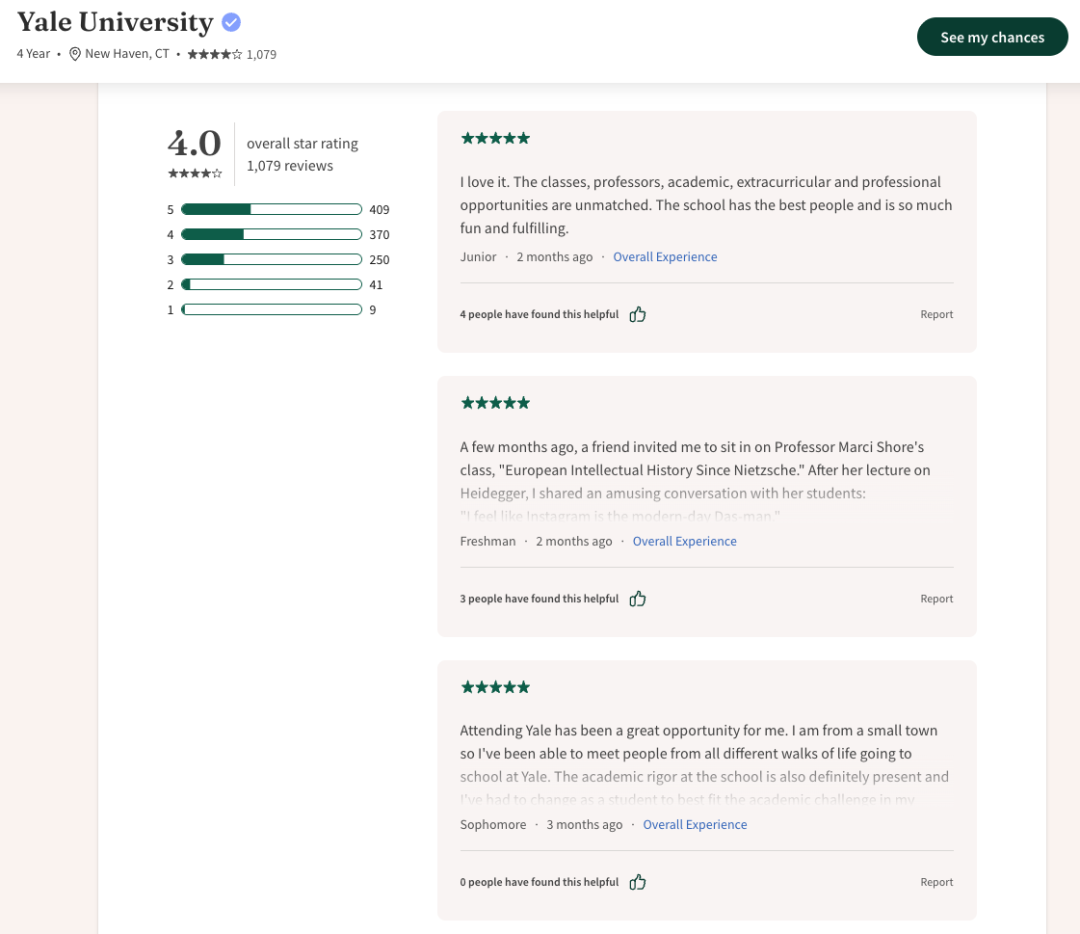This screenshot has width=1080, height=934.
Task: Click the 250 count beside 3-star bar
Action: point(380,260)
